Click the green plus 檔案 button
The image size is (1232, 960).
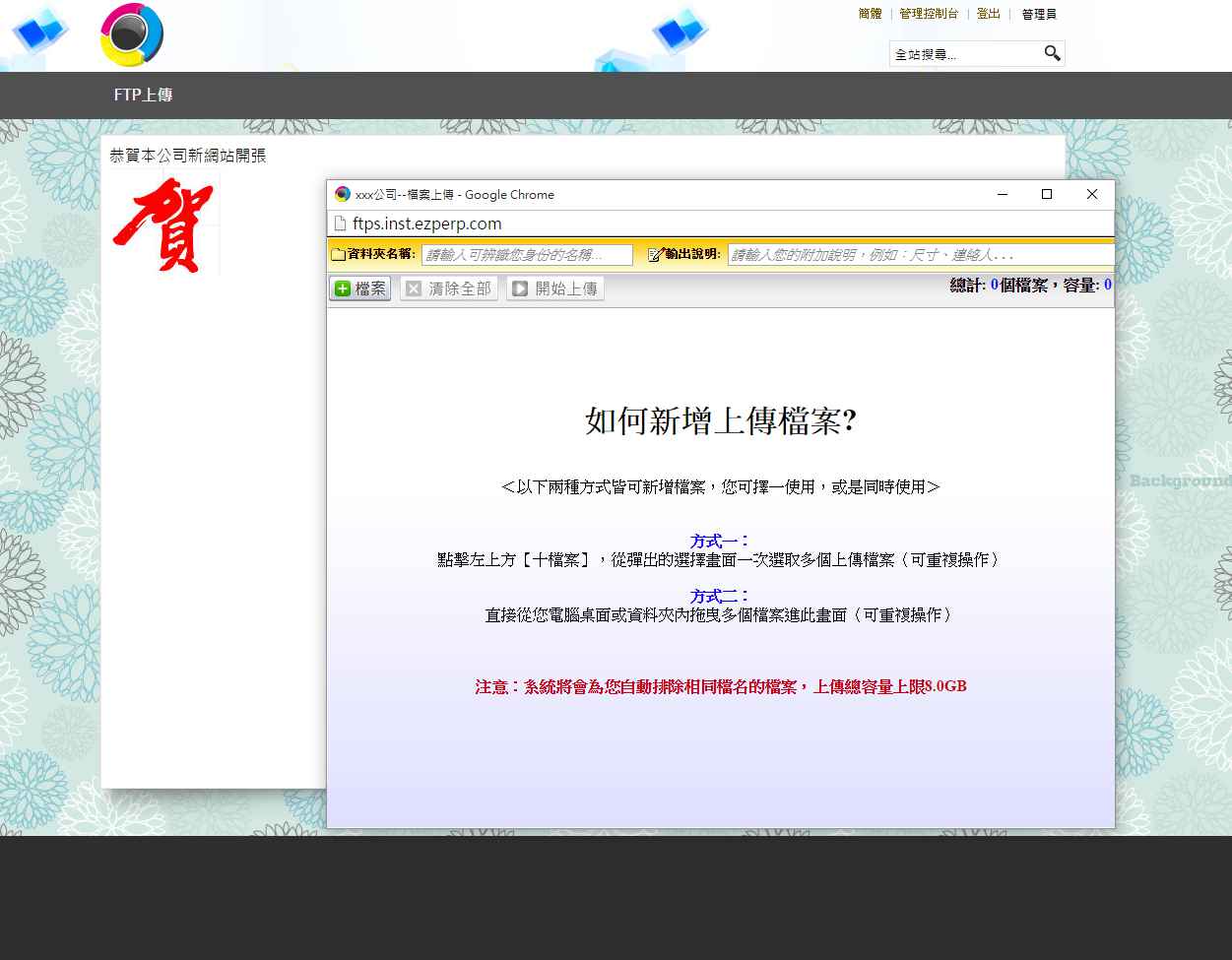point(360,288)
